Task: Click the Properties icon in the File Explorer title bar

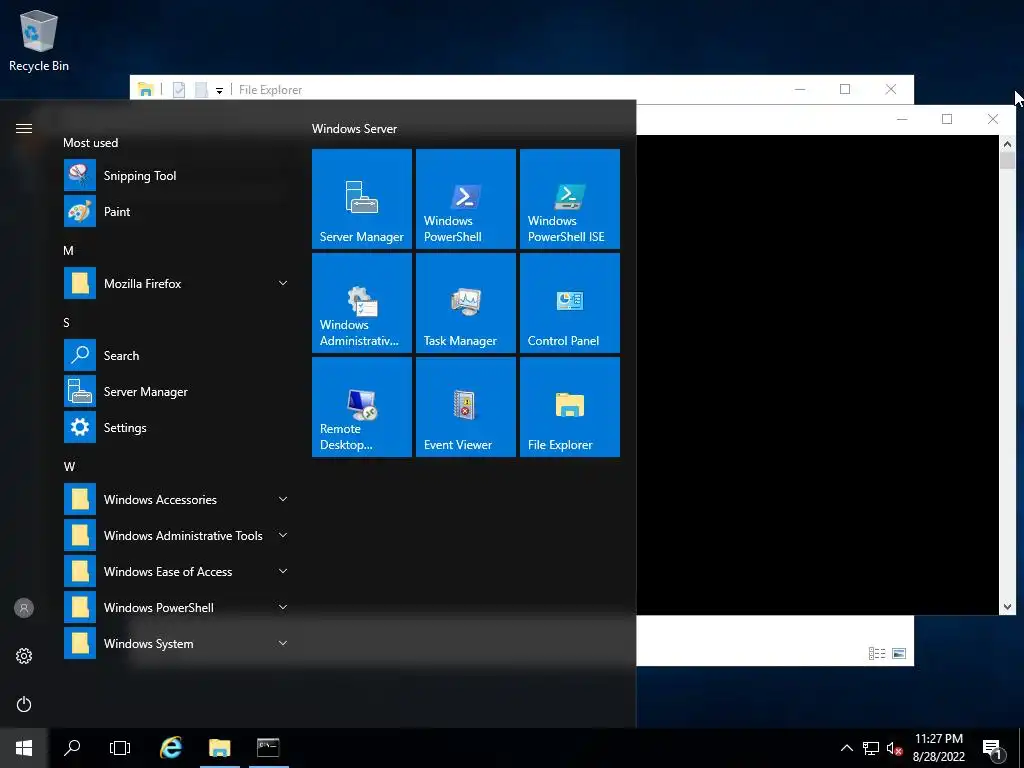Action: [x=179, y=90]
